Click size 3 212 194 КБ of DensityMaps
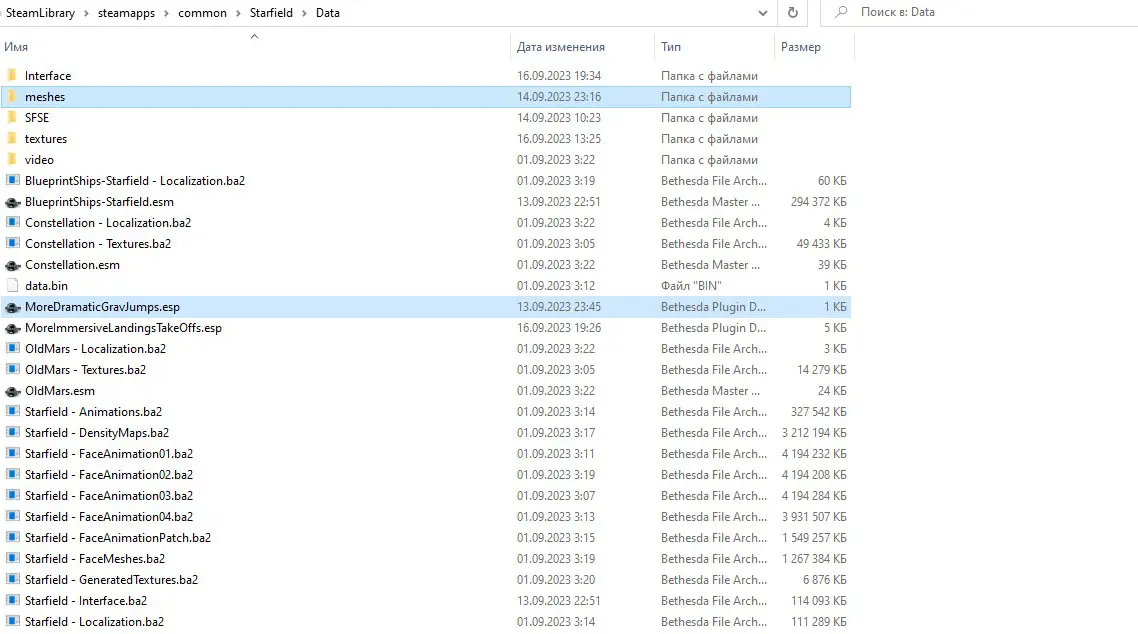Viewport: 1138px width, 634px height. pyautogui.click(x=814, y=433)
